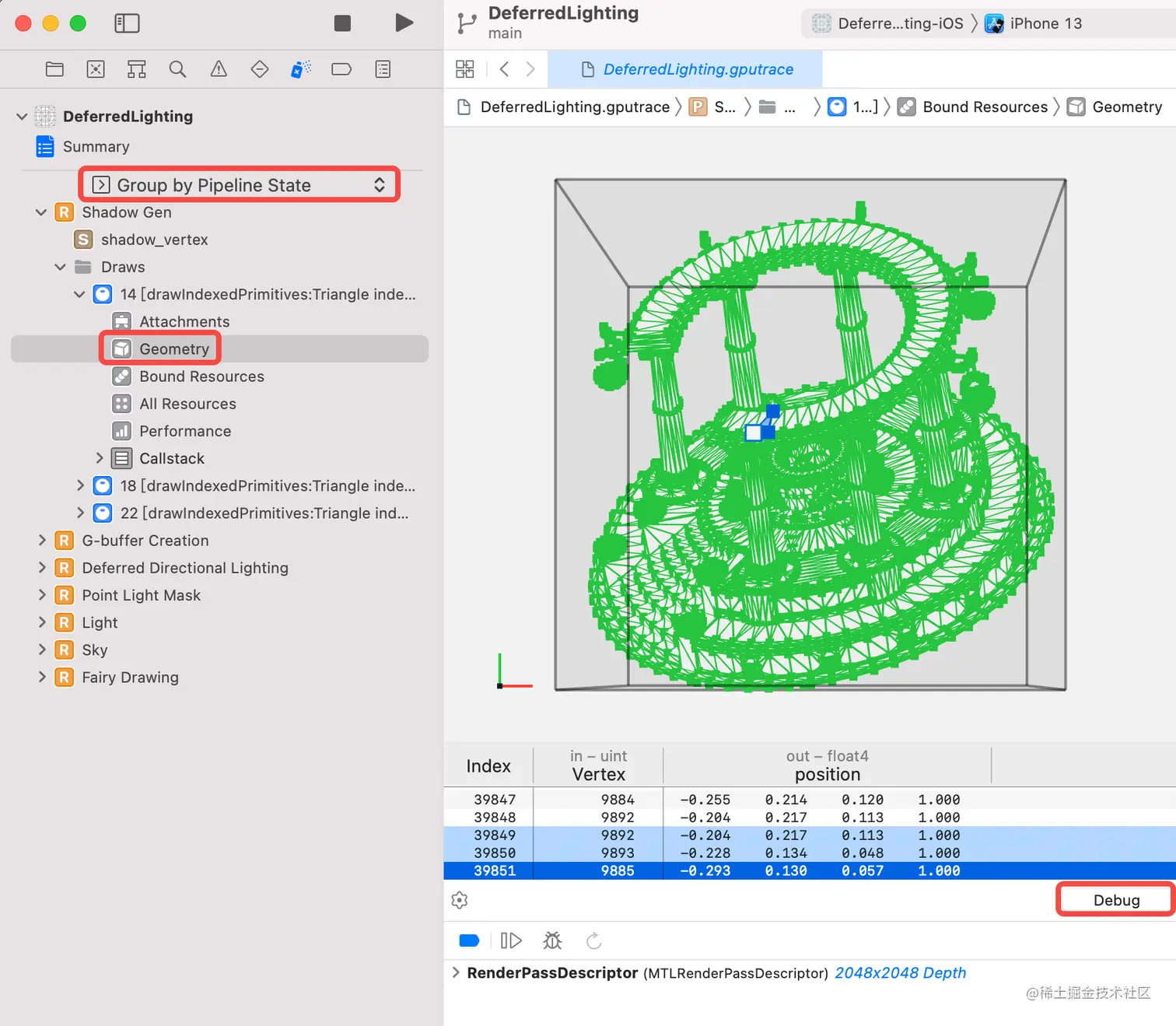
Task: Expand the Fairy Drawing pass
Action: pos(42,677)
